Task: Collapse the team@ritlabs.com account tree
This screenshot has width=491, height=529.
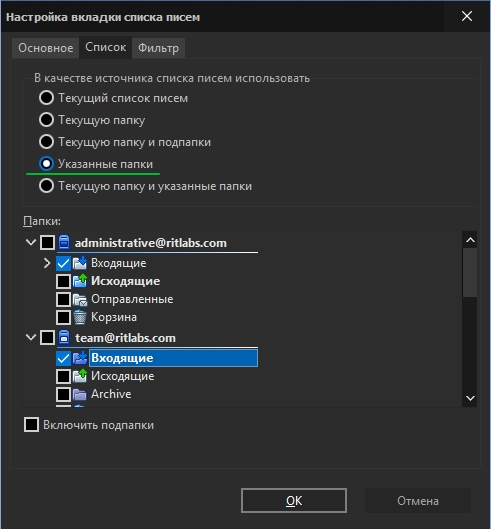Action: tap(31, 337)
